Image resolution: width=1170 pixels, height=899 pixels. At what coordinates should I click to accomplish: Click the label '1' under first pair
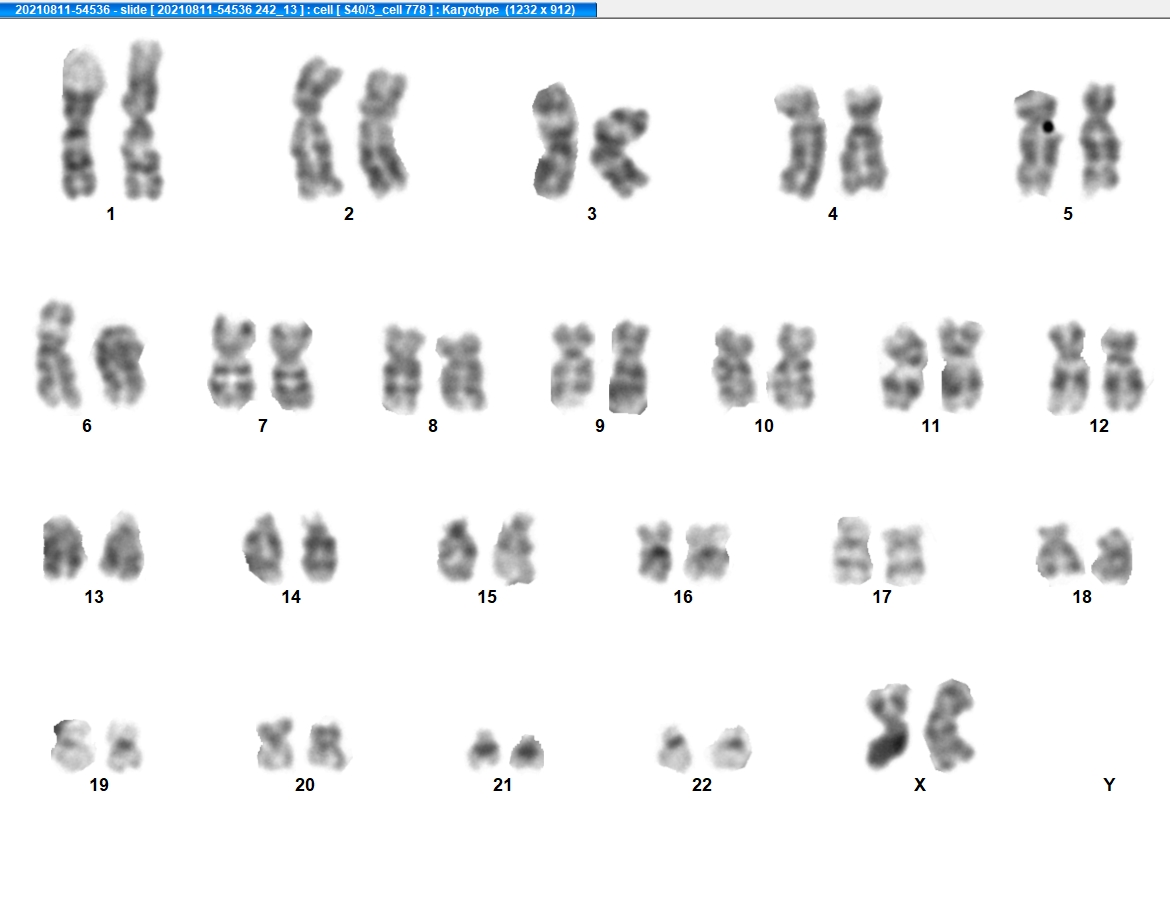110,214
